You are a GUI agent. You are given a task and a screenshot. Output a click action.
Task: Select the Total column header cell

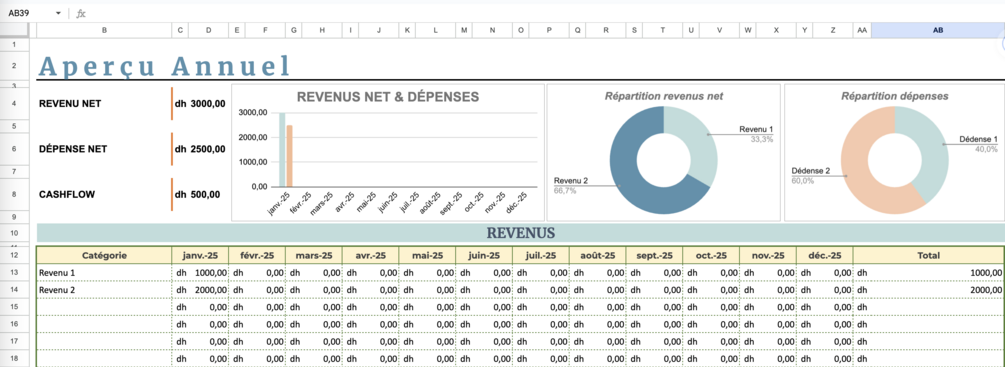pyautogui.click(x=928, y=255)
